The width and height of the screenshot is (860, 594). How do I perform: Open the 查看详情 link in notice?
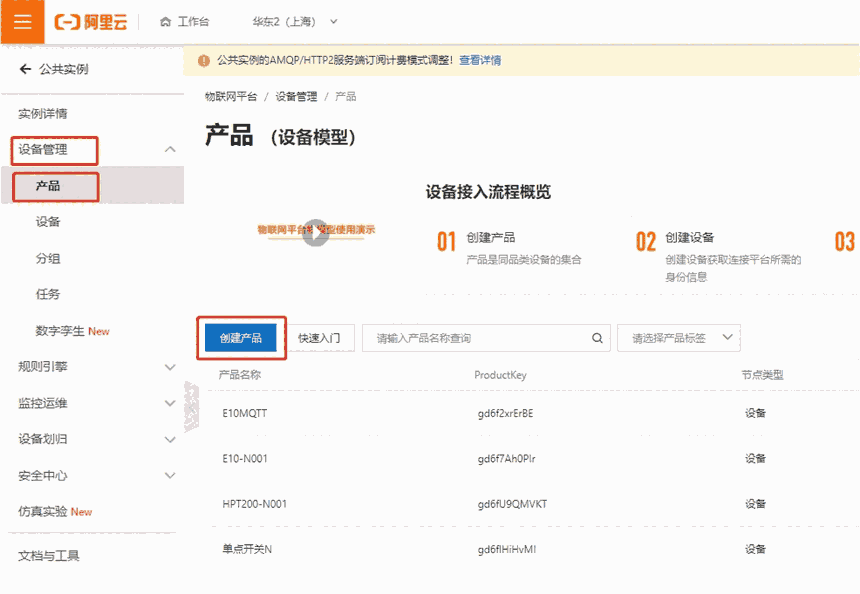tap(480, 60)
